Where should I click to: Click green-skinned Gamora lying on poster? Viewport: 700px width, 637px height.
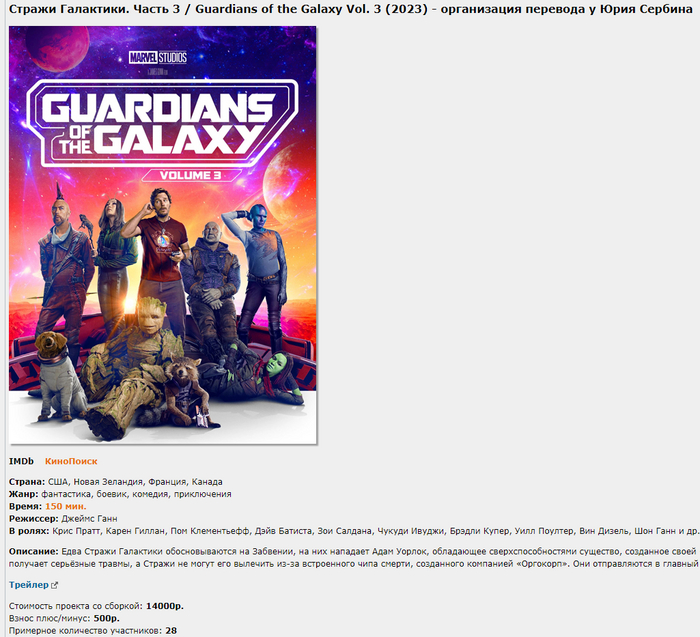[x=259, y=373]
